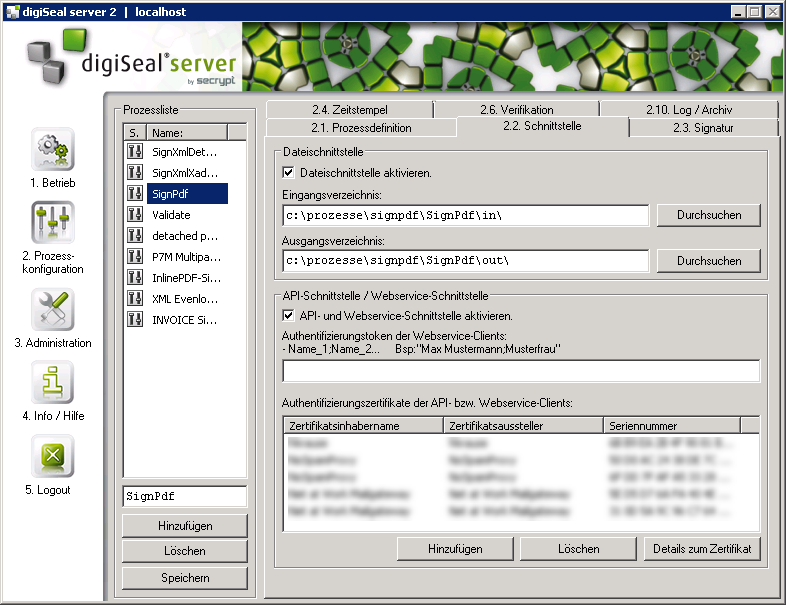Open the 2.3. Signatur tab
The width and height of the screenshot is (786, 605).
703,128
